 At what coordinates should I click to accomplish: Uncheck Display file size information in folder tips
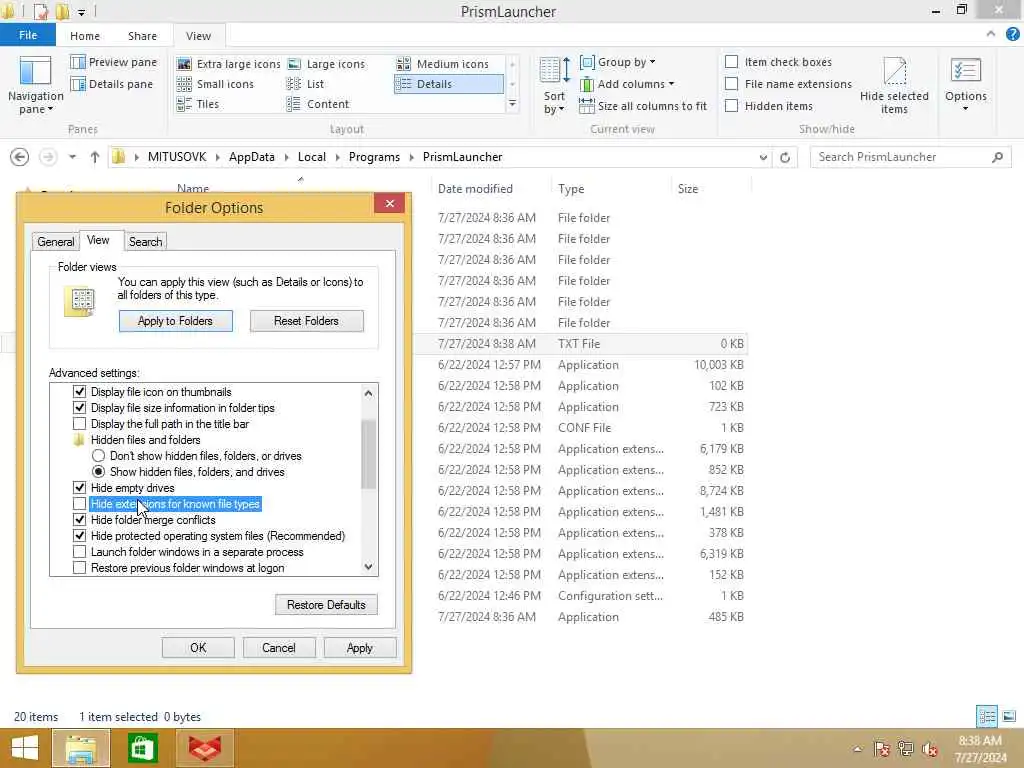coord(79,408)
